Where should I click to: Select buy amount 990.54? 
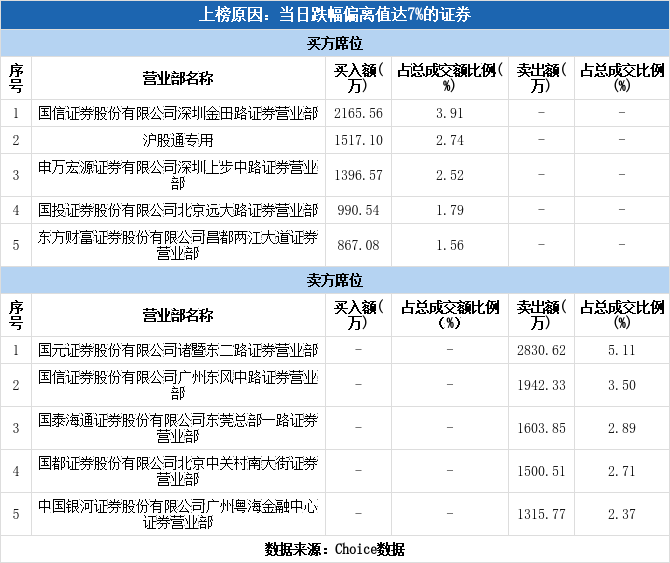click(359, 210)
